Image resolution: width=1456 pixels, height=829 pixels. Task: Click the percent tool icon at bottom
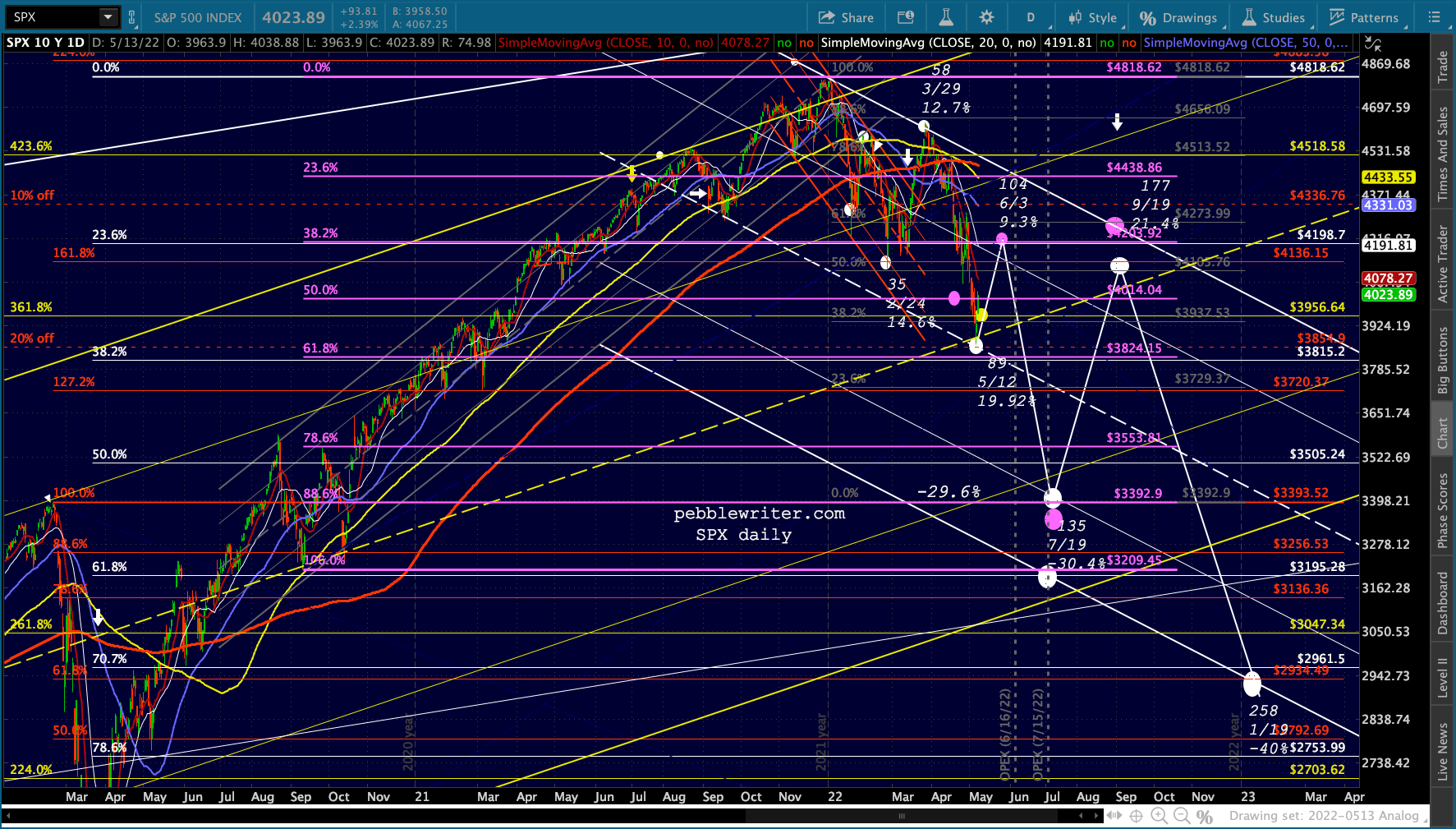coord(1205,816)
